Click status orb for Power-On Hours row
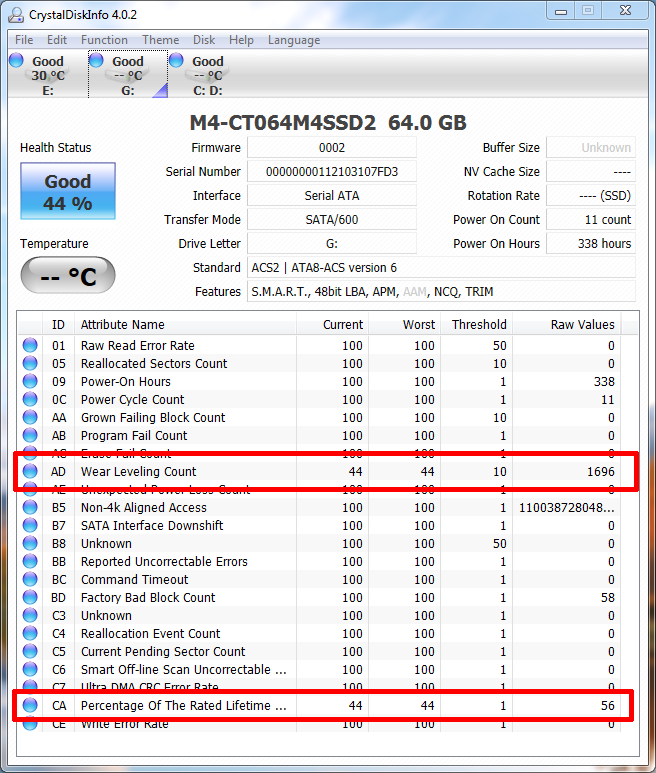Viewport: 656px width, 773px height. coord(30,381)
